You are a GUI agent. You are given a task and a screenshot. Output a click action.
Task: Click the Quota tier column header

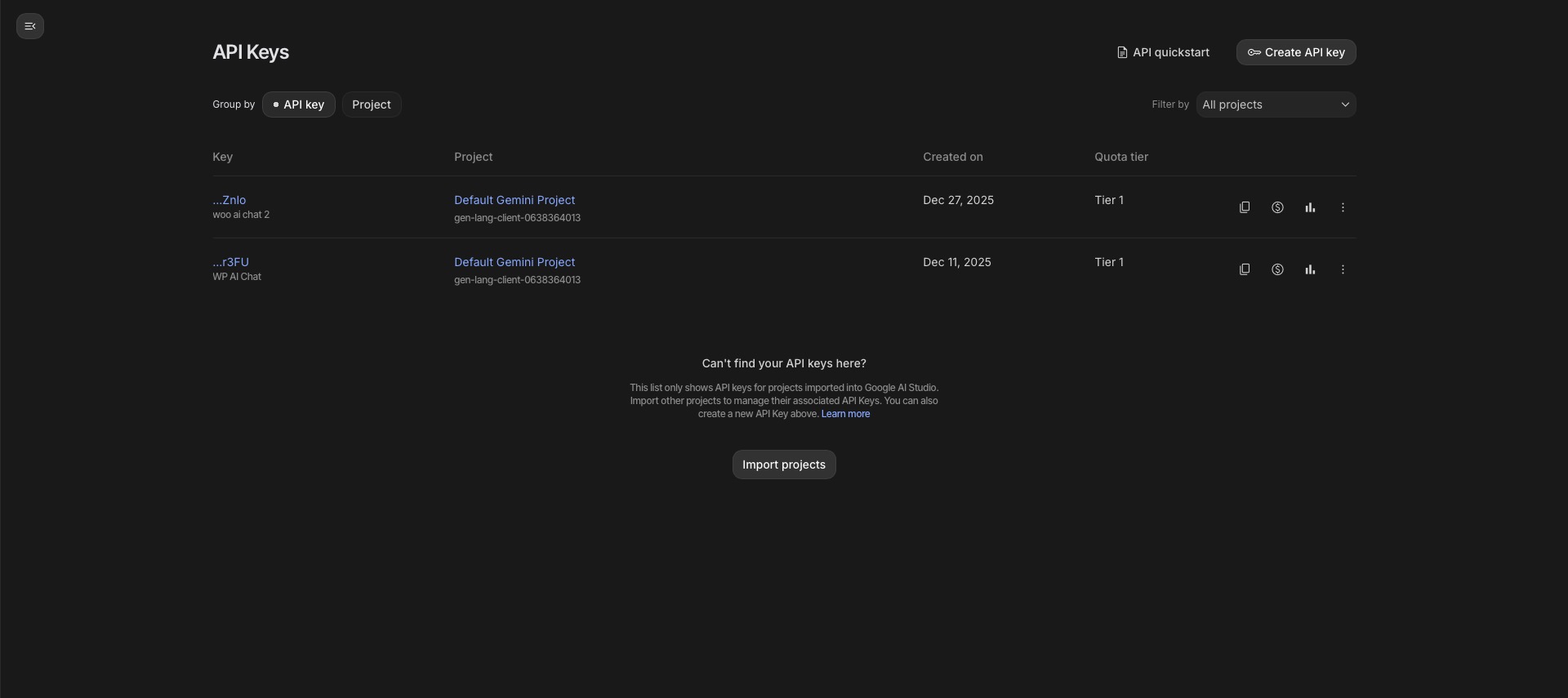[x=1121, y=157]
